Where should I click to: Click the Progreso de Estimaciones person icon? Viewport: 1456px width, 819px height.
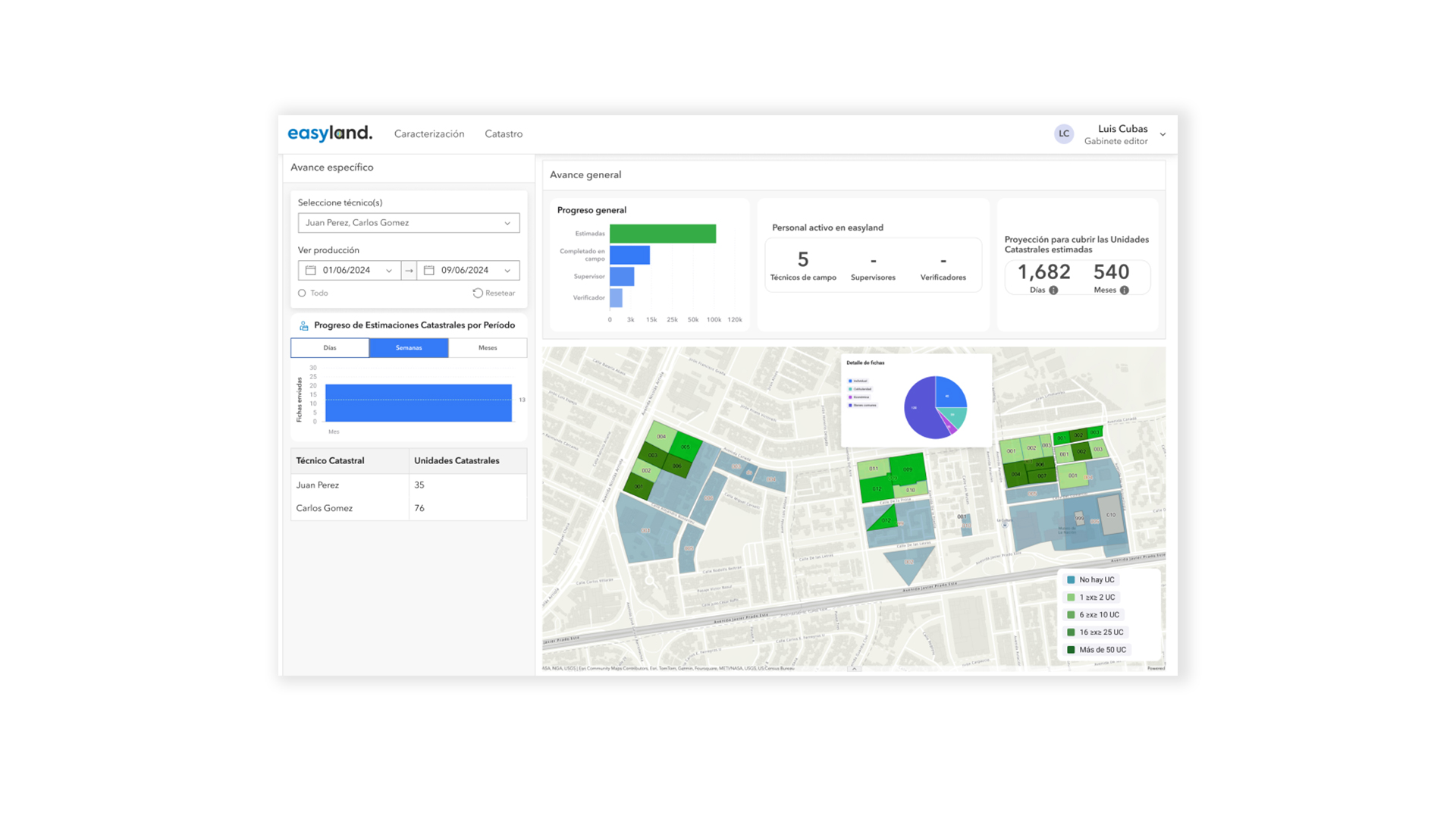[304, 325]
